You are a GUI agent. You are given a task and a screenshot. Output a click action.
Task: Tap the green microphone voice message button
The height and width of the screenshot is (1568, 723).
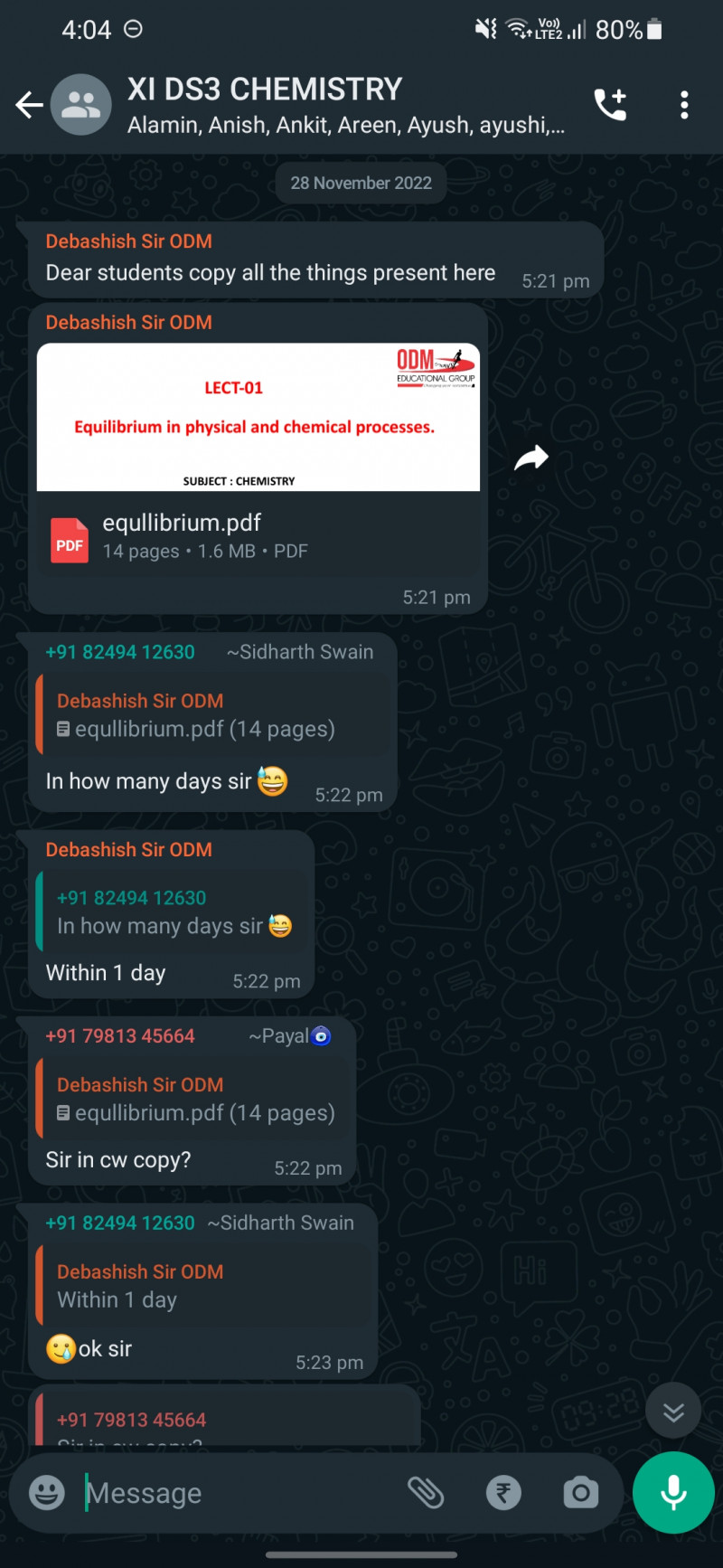673,1492
